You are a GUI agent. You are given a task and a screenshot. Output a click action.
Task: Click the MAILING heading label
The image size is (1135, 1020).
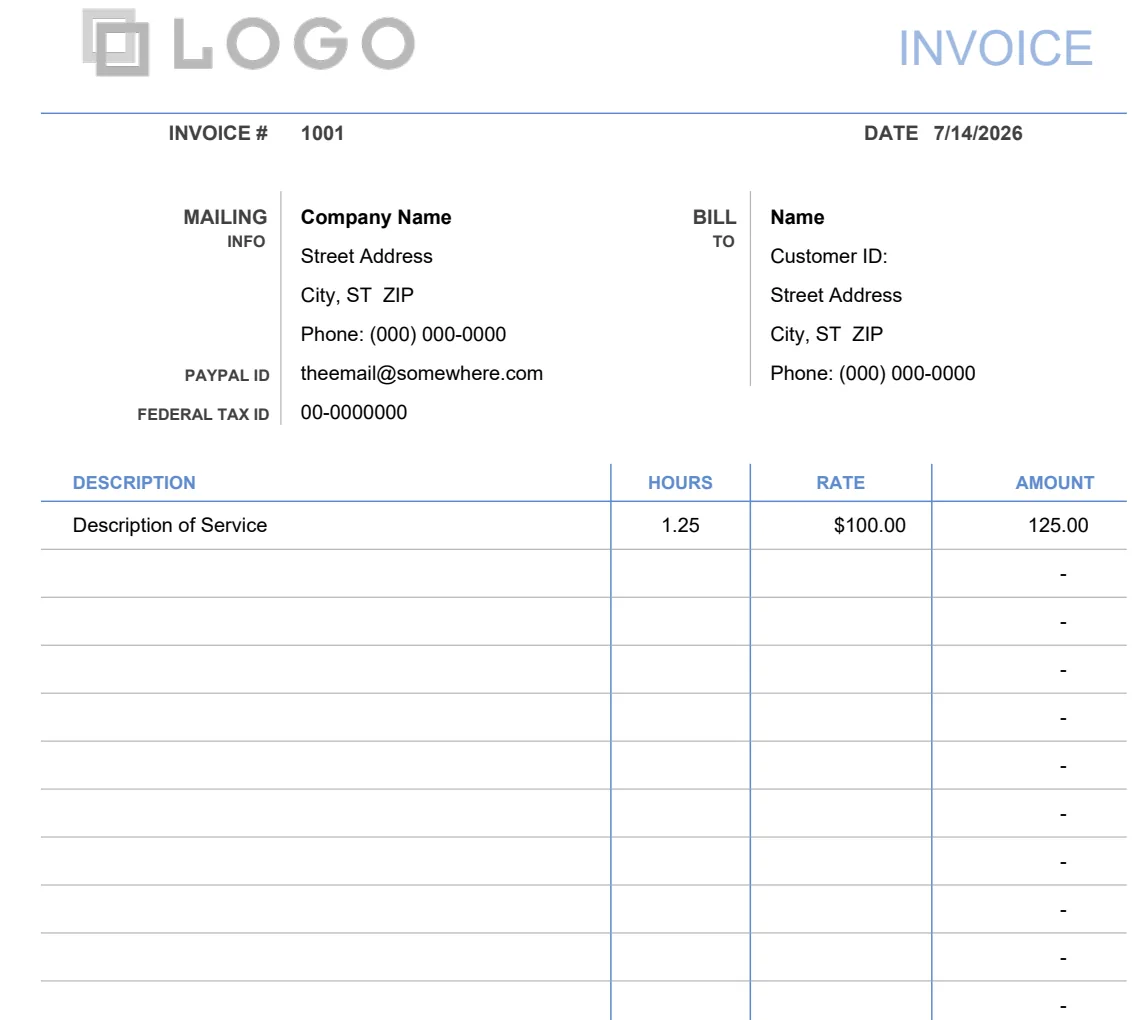pyautogui.click(x=225, y=217)
